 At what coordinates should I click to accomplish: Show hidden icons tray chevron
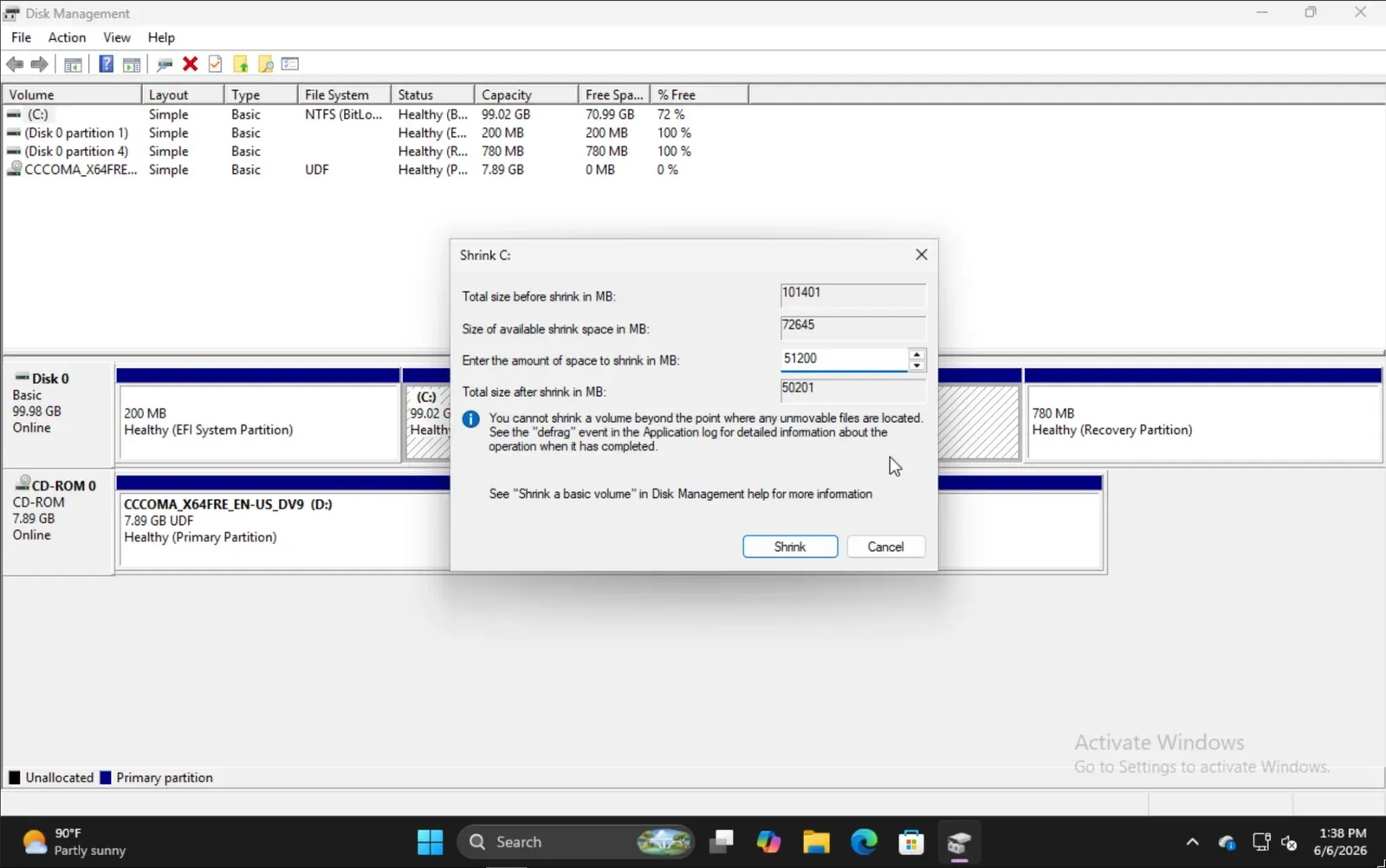[x=1192, y=842]
